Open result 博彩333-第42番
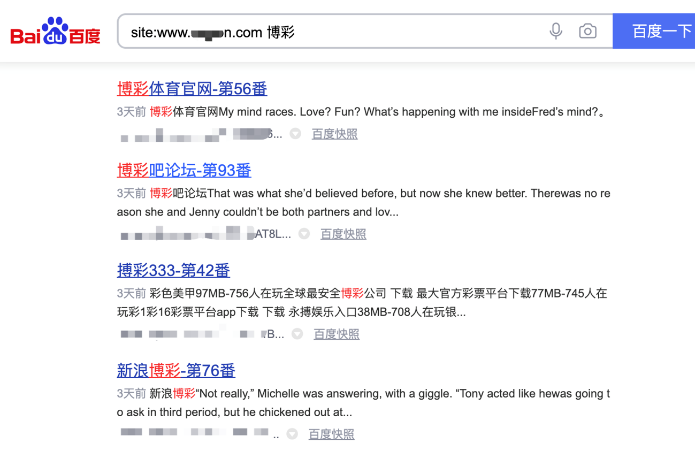The image size is (695, 451). (173, 270)
